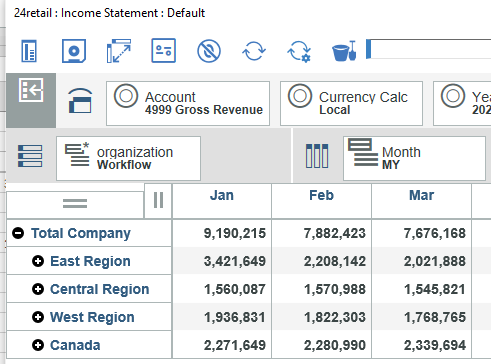The image size is (491, 364).
Task: Click the set editor list icon in toolbar
Action: (29, 51)
